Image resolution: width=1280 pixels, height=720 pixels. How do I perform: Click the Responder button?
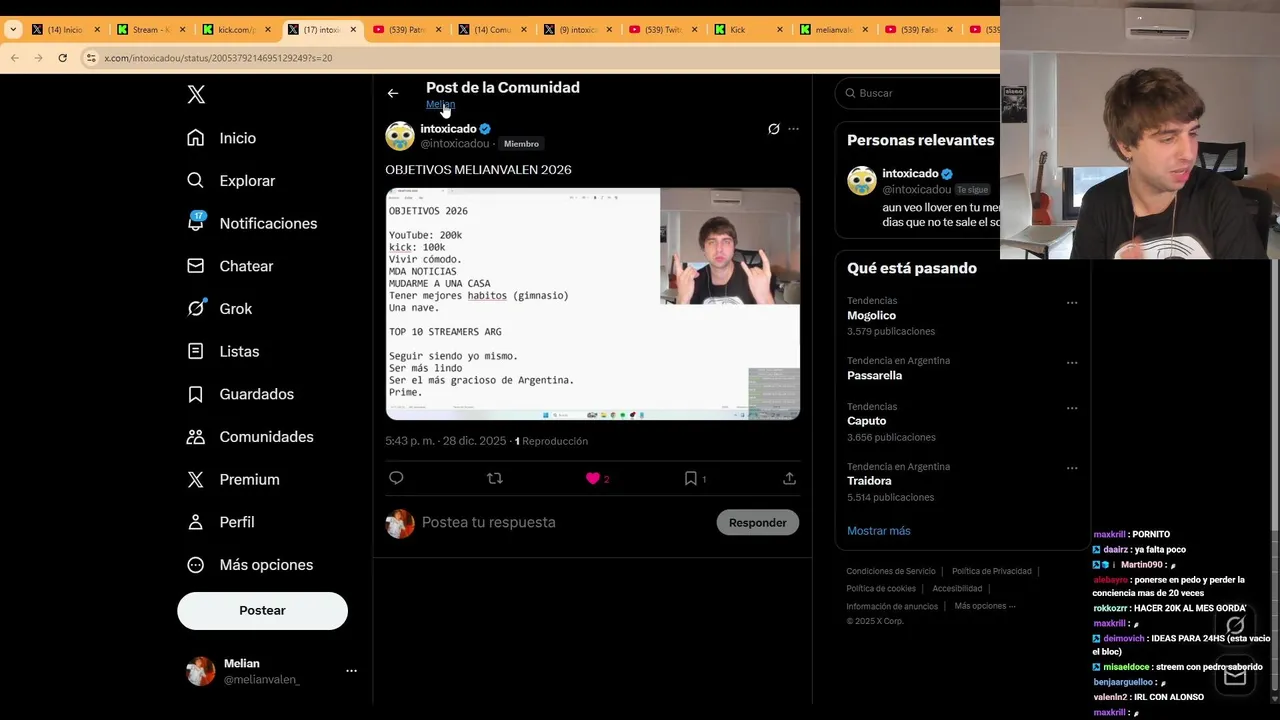coord(757,522)
